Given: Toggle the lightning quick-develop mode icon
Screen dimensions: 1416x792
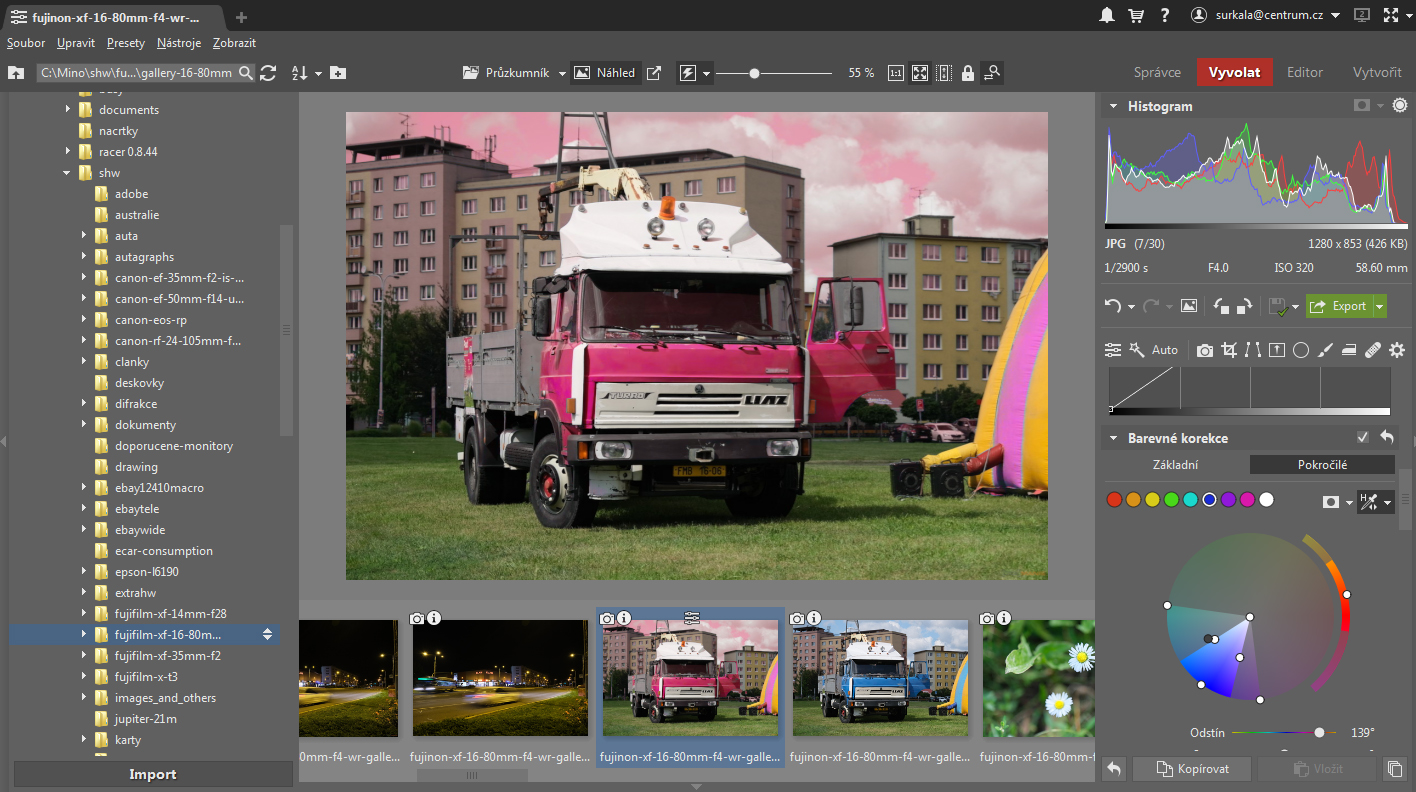Looking at the screenshot, I should click(689, 72).
